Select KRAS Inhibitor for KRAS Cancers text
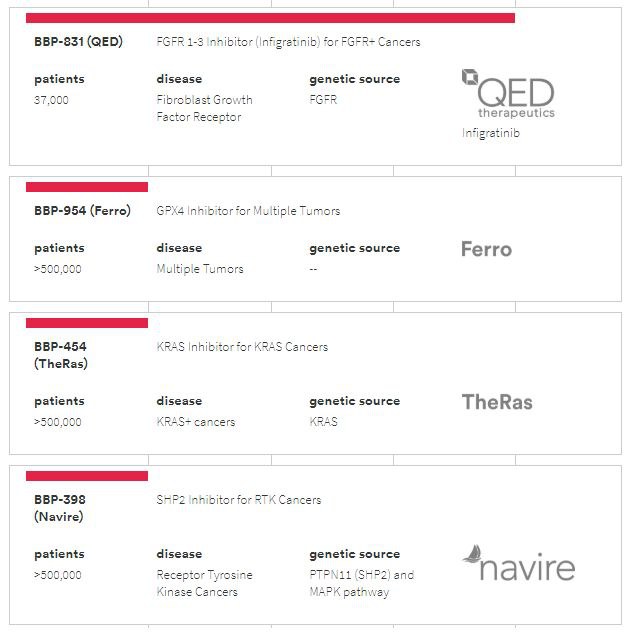Screen dimensions: 628x634 pos(242,347)
